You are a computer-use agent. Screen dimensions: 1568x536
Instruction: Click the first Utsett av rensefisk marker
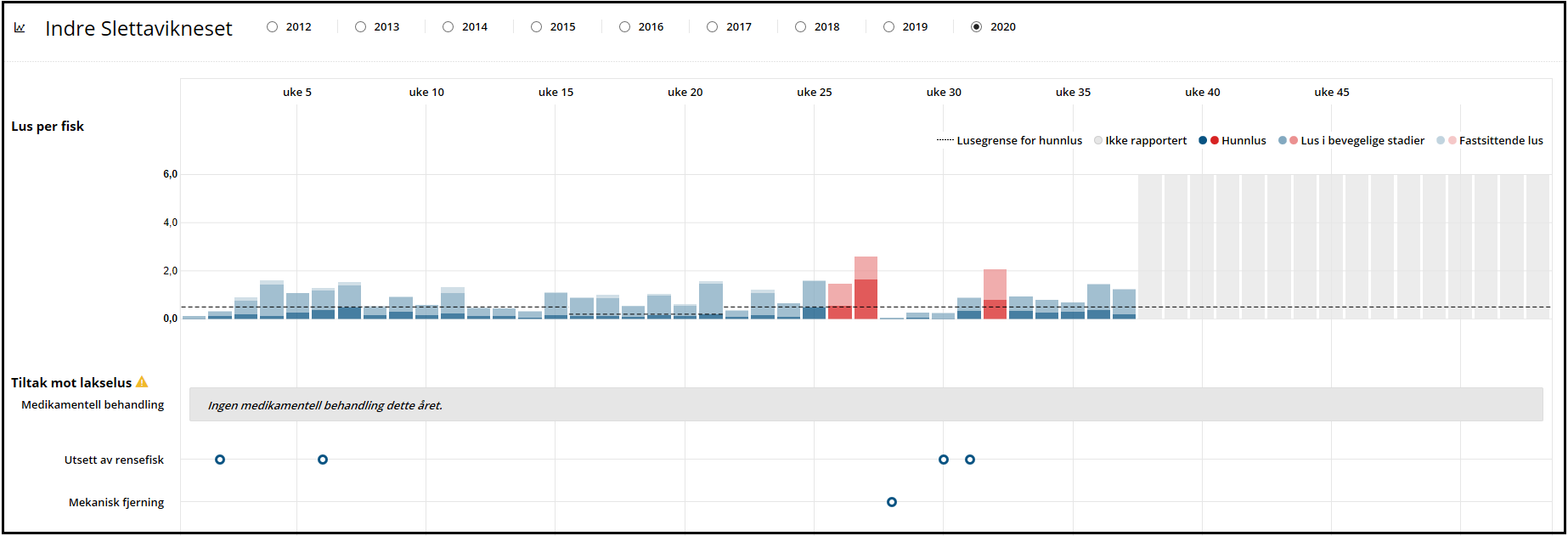220,460
